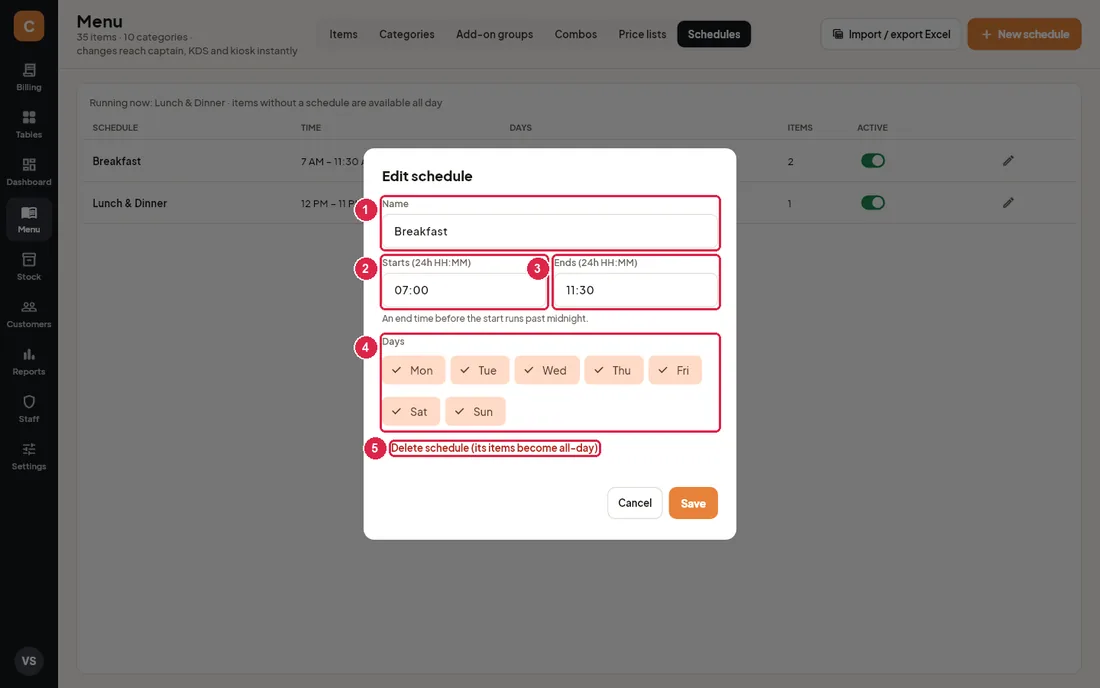Click Import / export Excel button
Image resolution: width=1100 pixels, height=688 pixels.
coord(891,34)
